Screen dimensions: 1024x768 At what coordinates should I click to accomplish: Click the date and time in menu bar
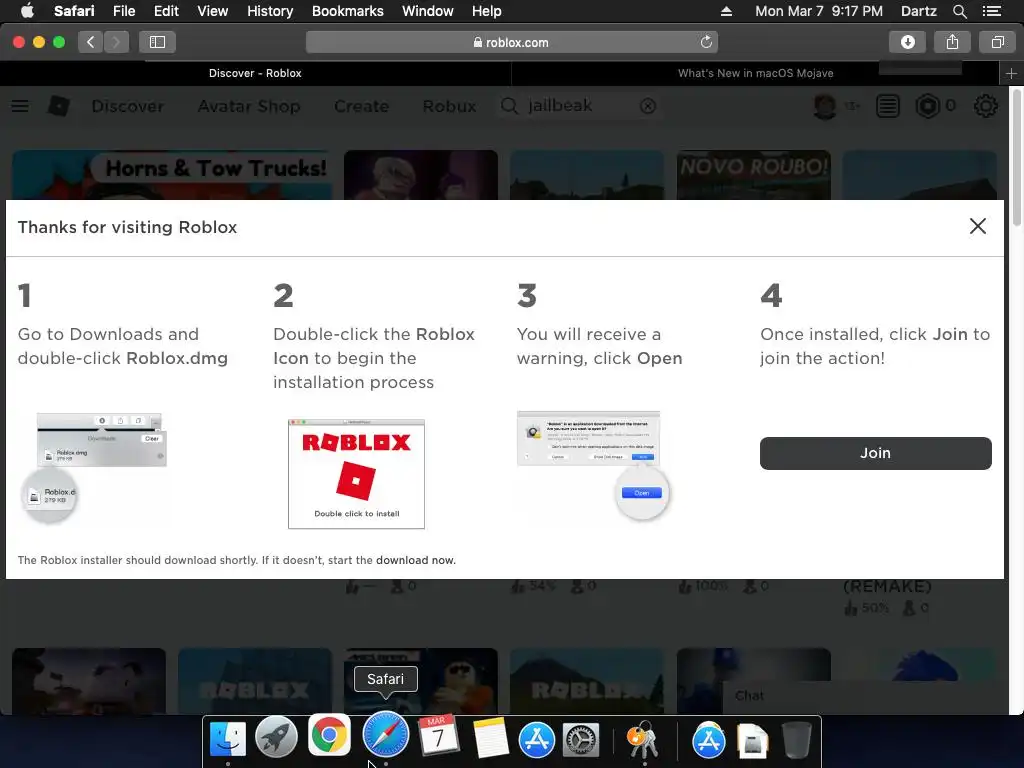[x=819, y=11]
